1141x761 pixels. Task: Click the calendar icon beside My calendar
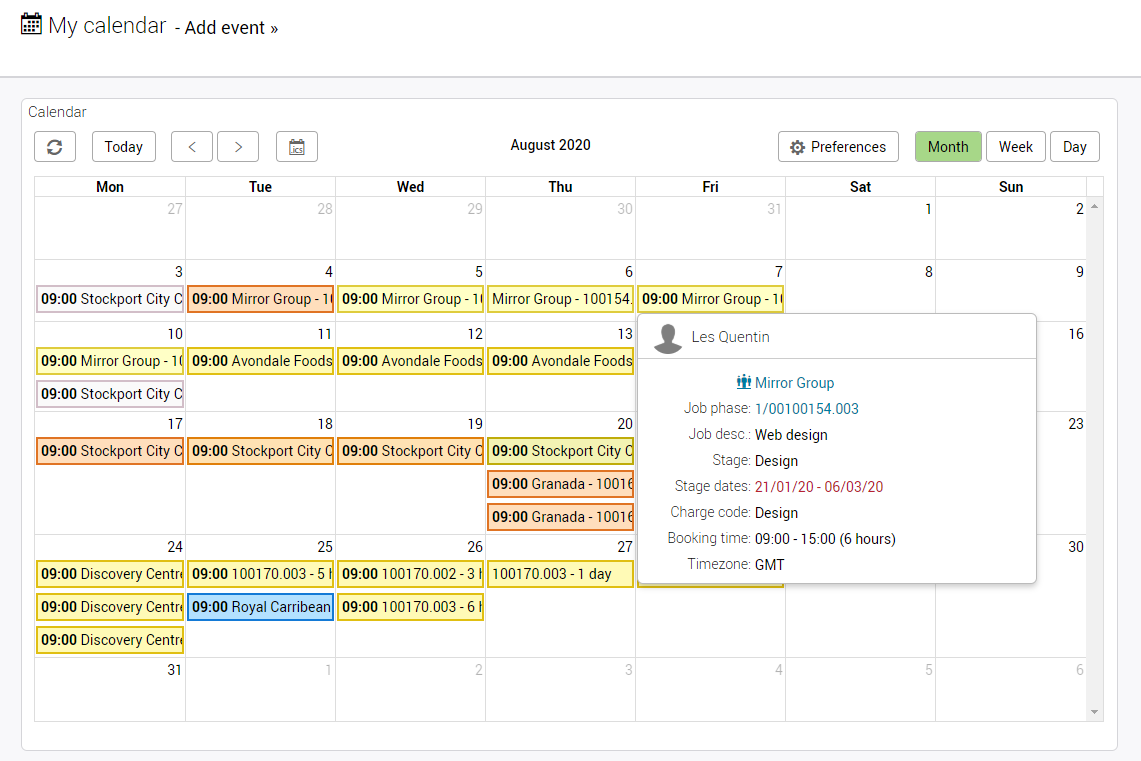[x=31, y=24]
